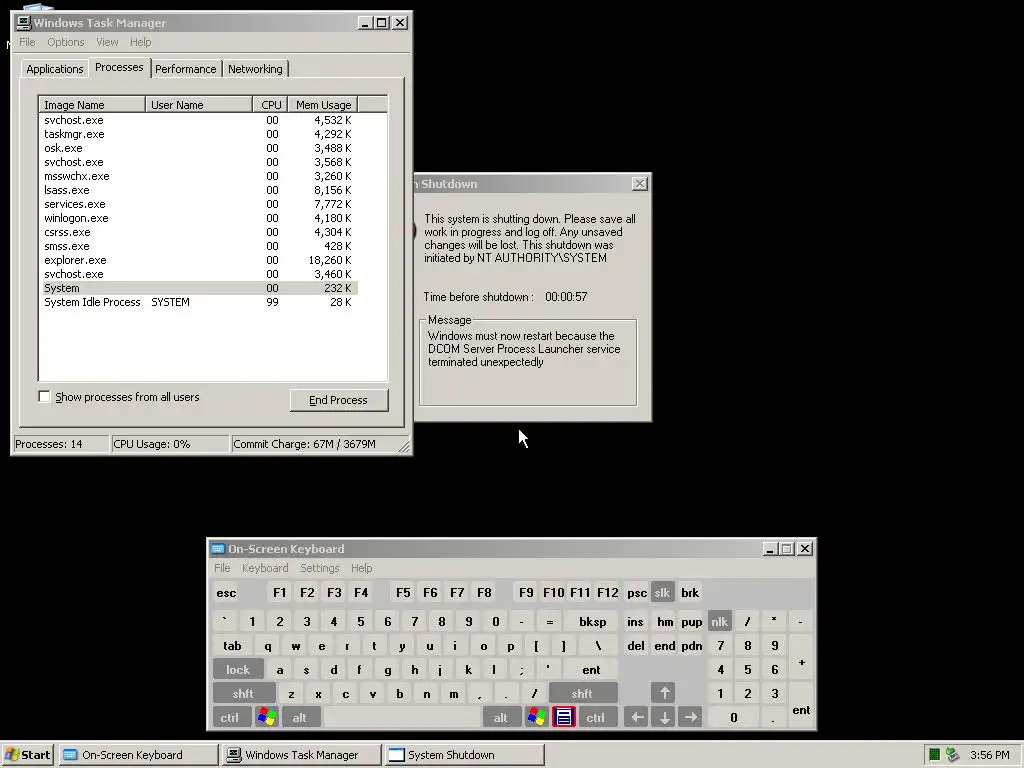The height and width of the screenshot is (768, 1024).
Task: Click the up arrow key on On-Screen Keyboard
Action: [664, 693]
